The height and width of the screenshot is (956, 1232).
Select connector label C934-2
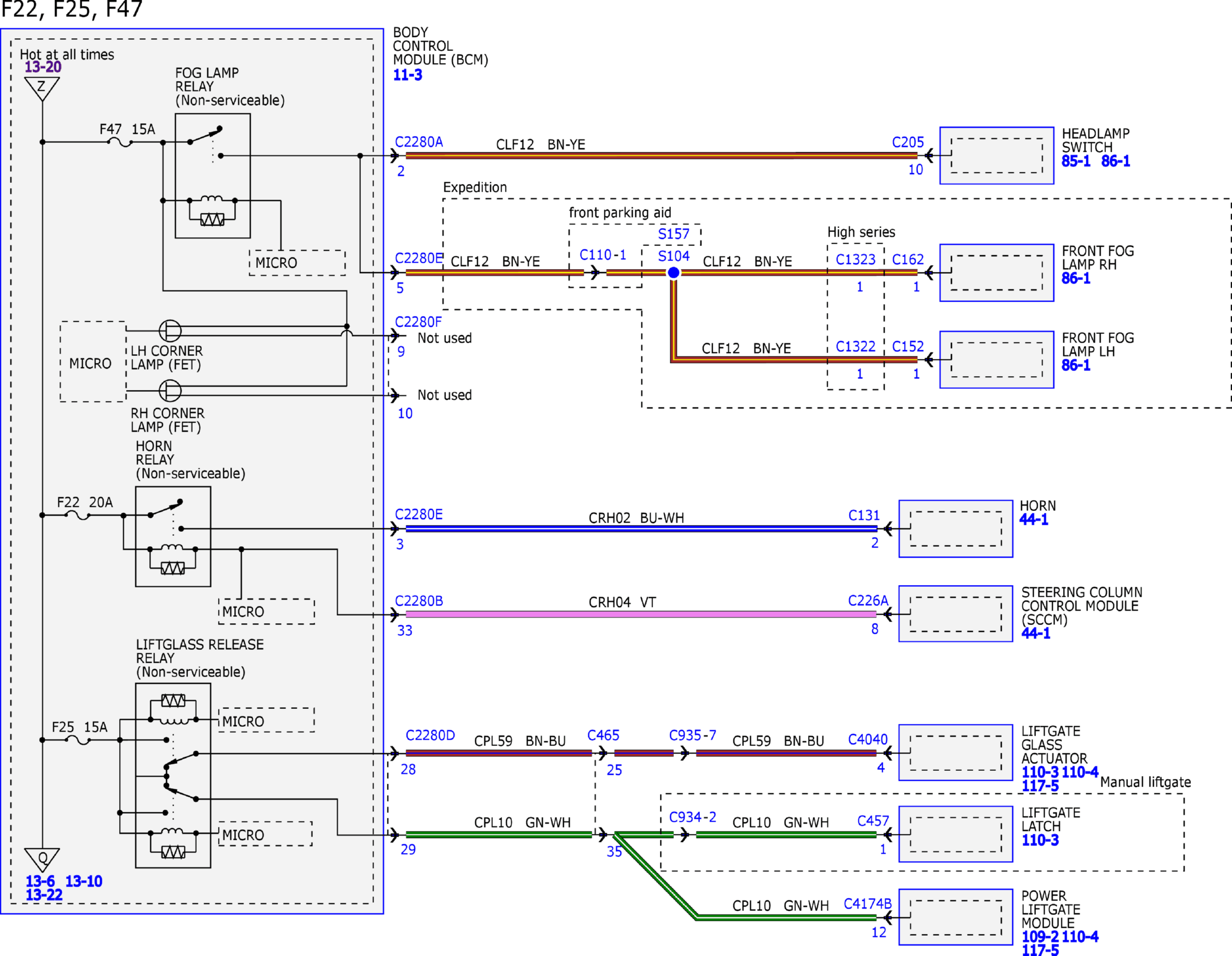point(693,817)
